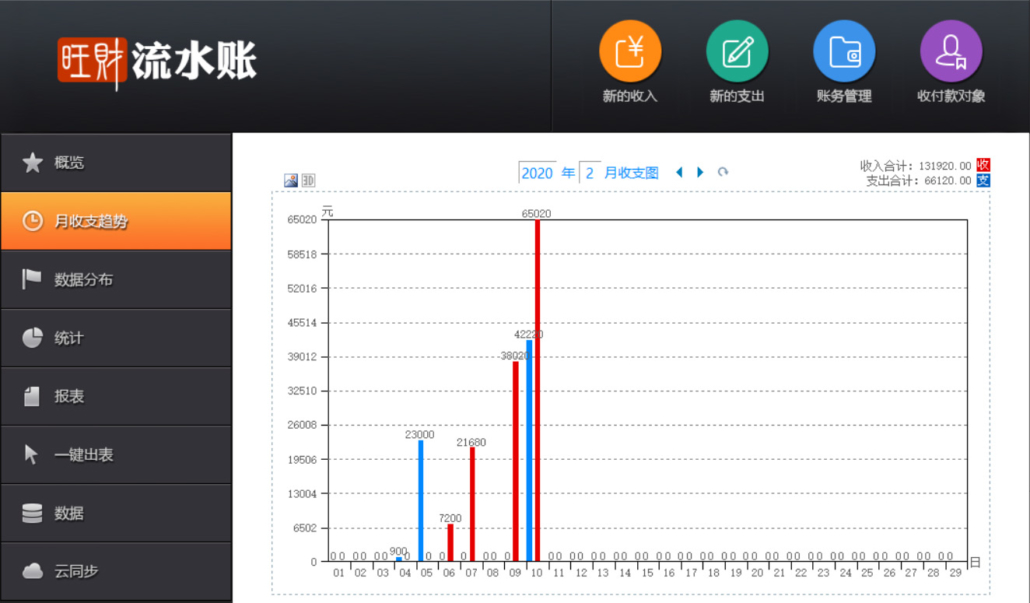Image resolution: width=1030 pixels, height=603 pixels.
Task: Go to next month with right arrow
Action: [700, 172]
